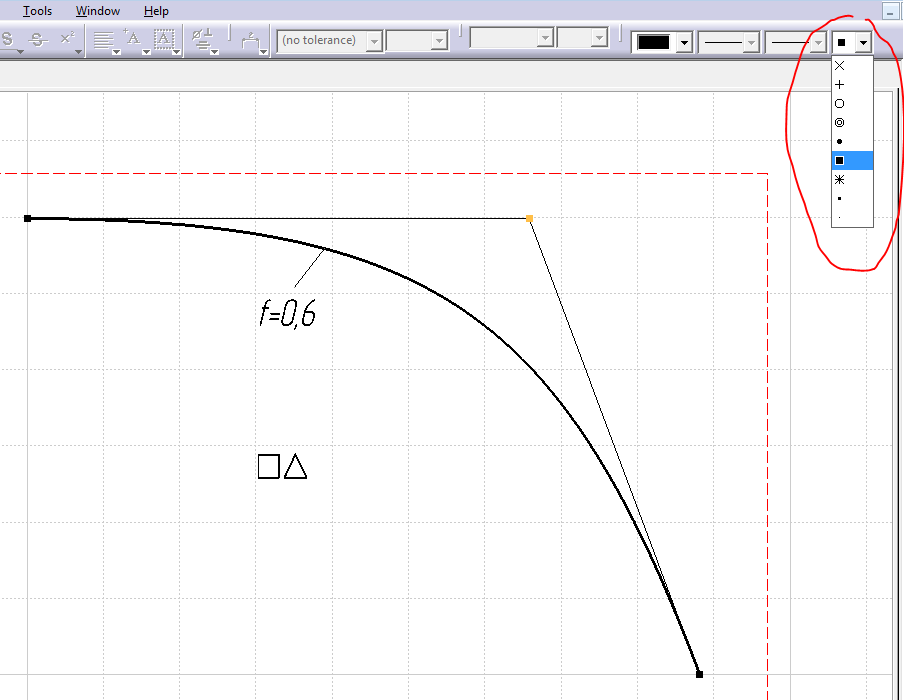Image resolution: width=904 pixels, height=700 pixels.
Task: Open the tolerance value combo box
Action: click(417, 40)
